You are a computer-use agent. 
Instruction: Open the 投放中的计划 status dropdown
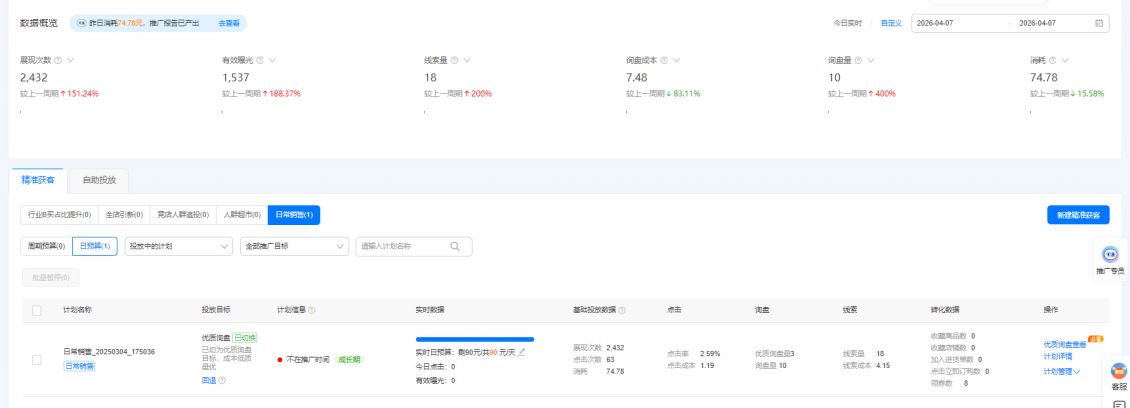(180, 245)
